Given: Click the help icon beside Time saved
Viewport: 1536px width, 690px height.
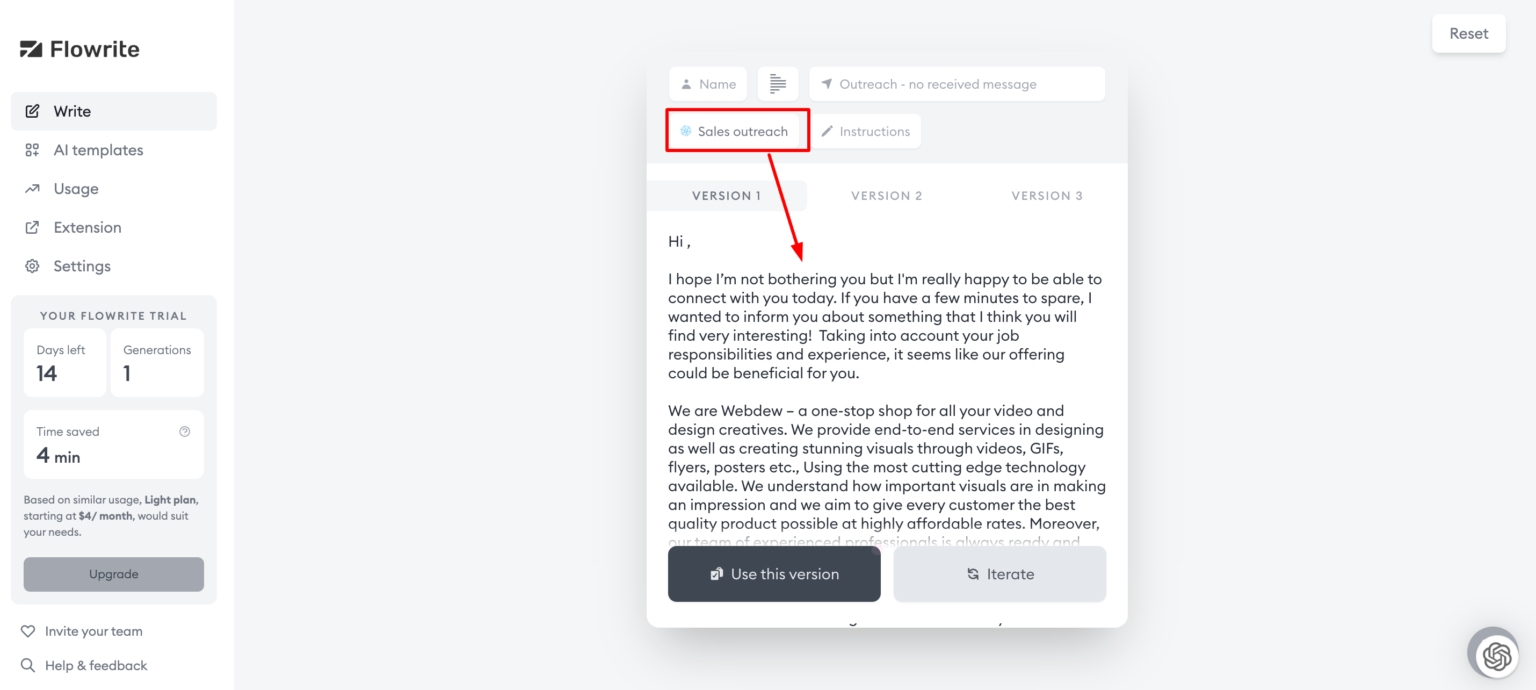Looking at the screenshot, I should [184, 432].
